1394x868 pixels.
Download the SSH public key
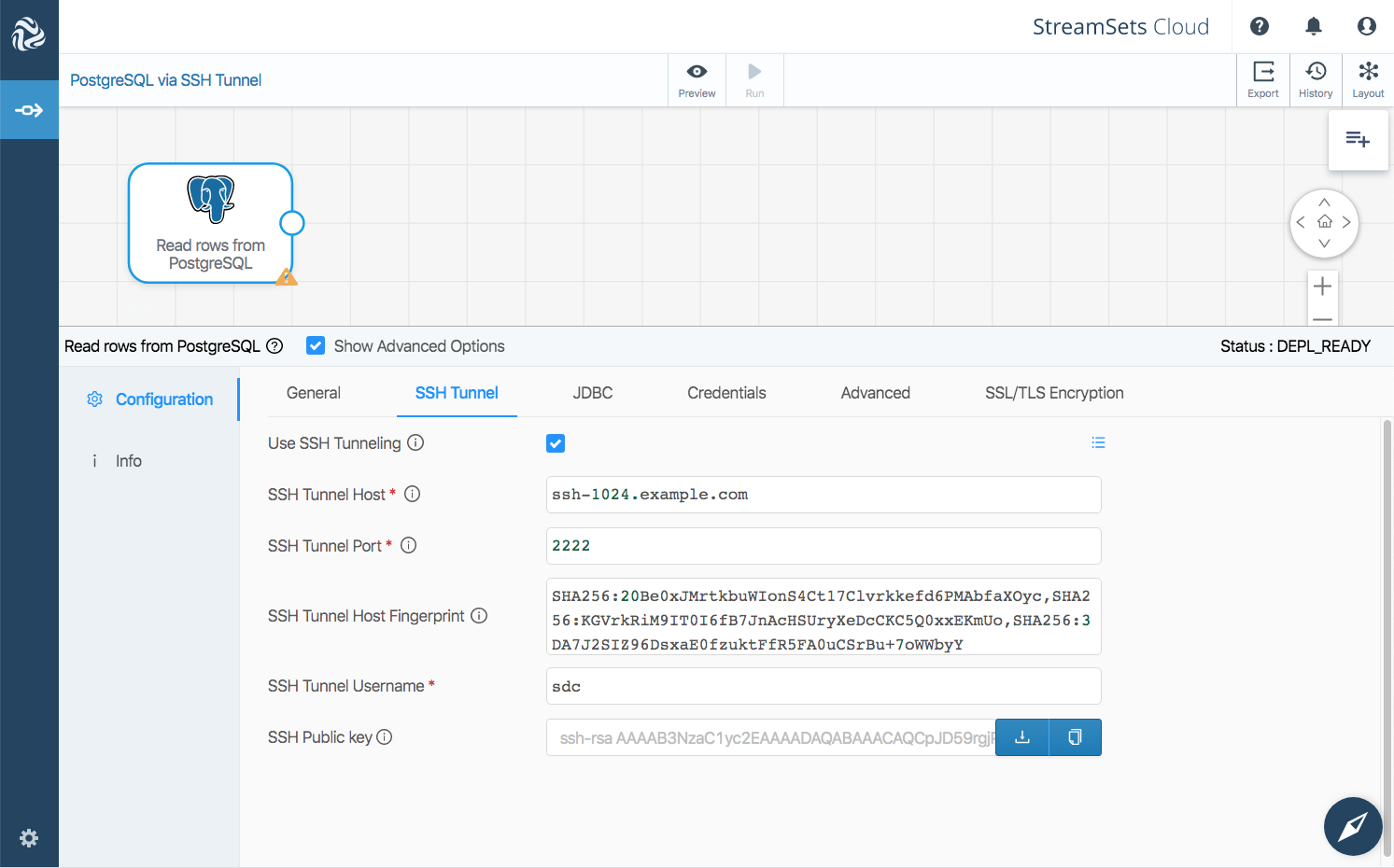[1022, 737]
